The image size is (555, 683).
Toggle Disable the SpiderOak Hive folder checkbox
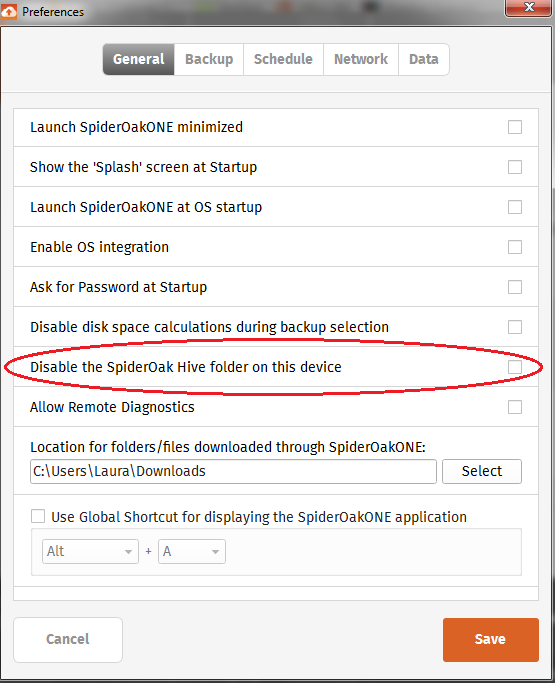coord(515,367)
